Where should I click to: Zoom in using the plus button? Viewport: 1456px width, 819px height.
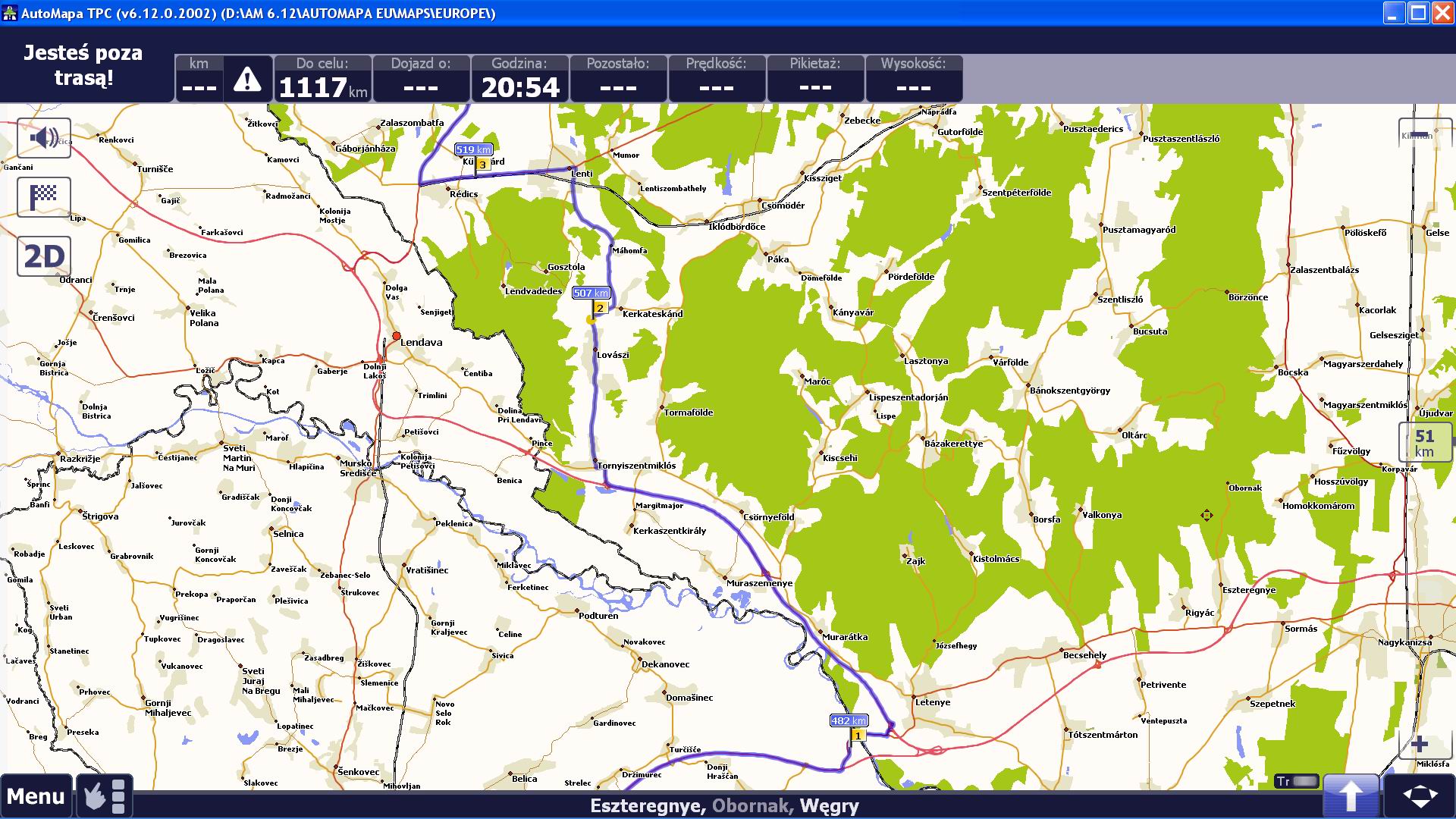(1419, 744)
